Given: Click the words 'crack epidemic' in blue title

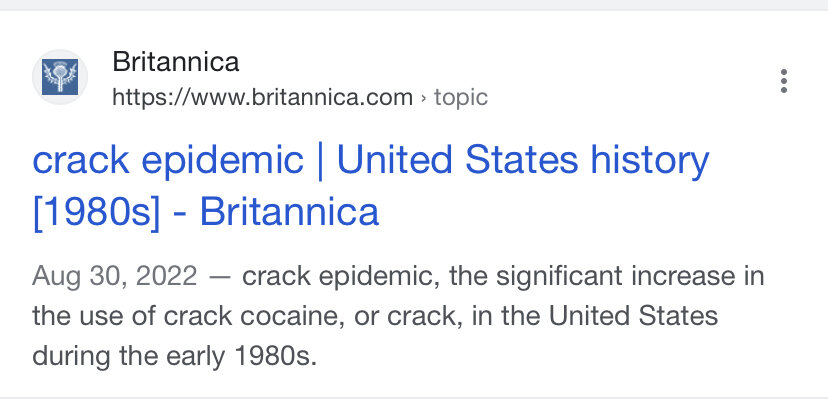Looking at the screenshot, I should tap(168, 160).
